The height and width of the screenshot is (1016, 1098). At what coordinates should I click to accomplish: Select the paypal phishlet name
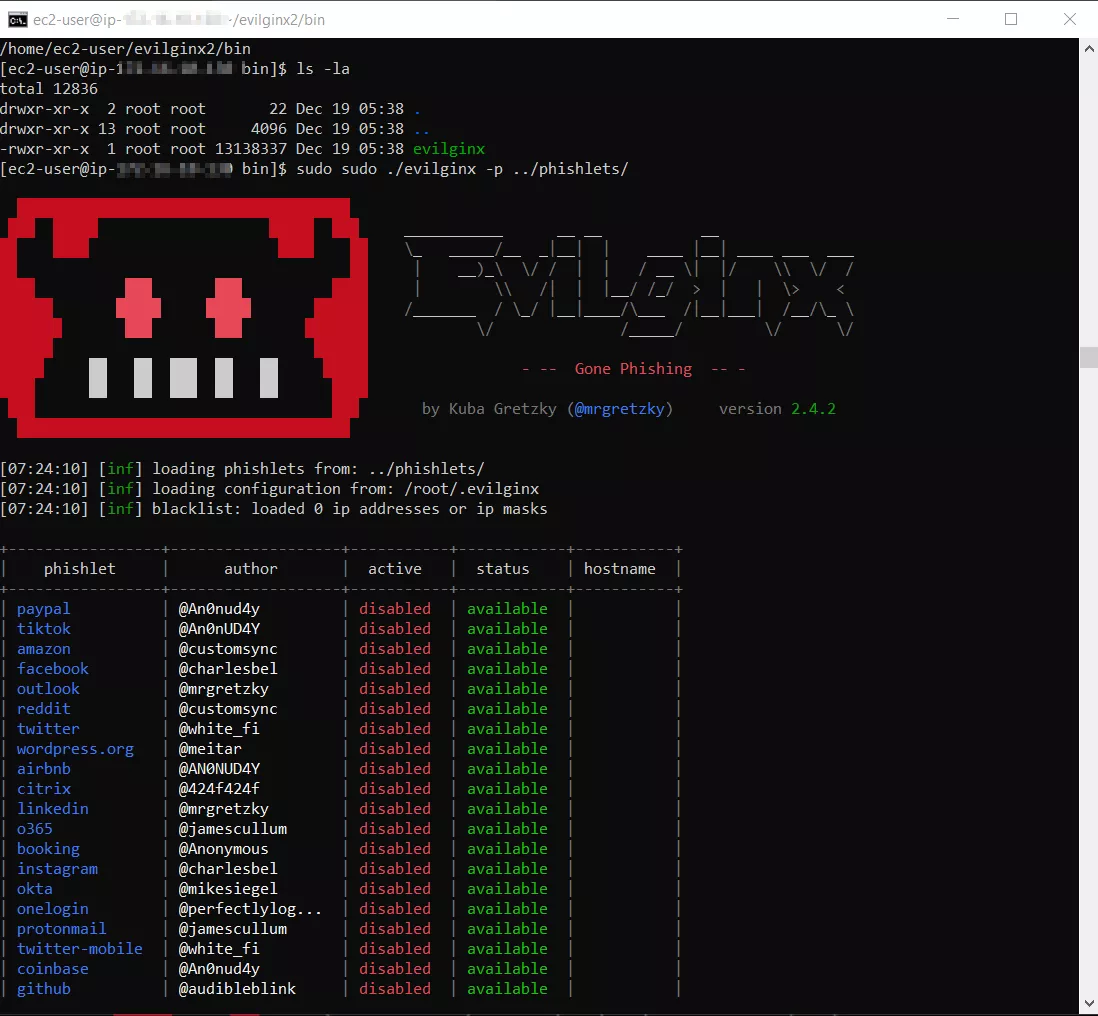43,609
